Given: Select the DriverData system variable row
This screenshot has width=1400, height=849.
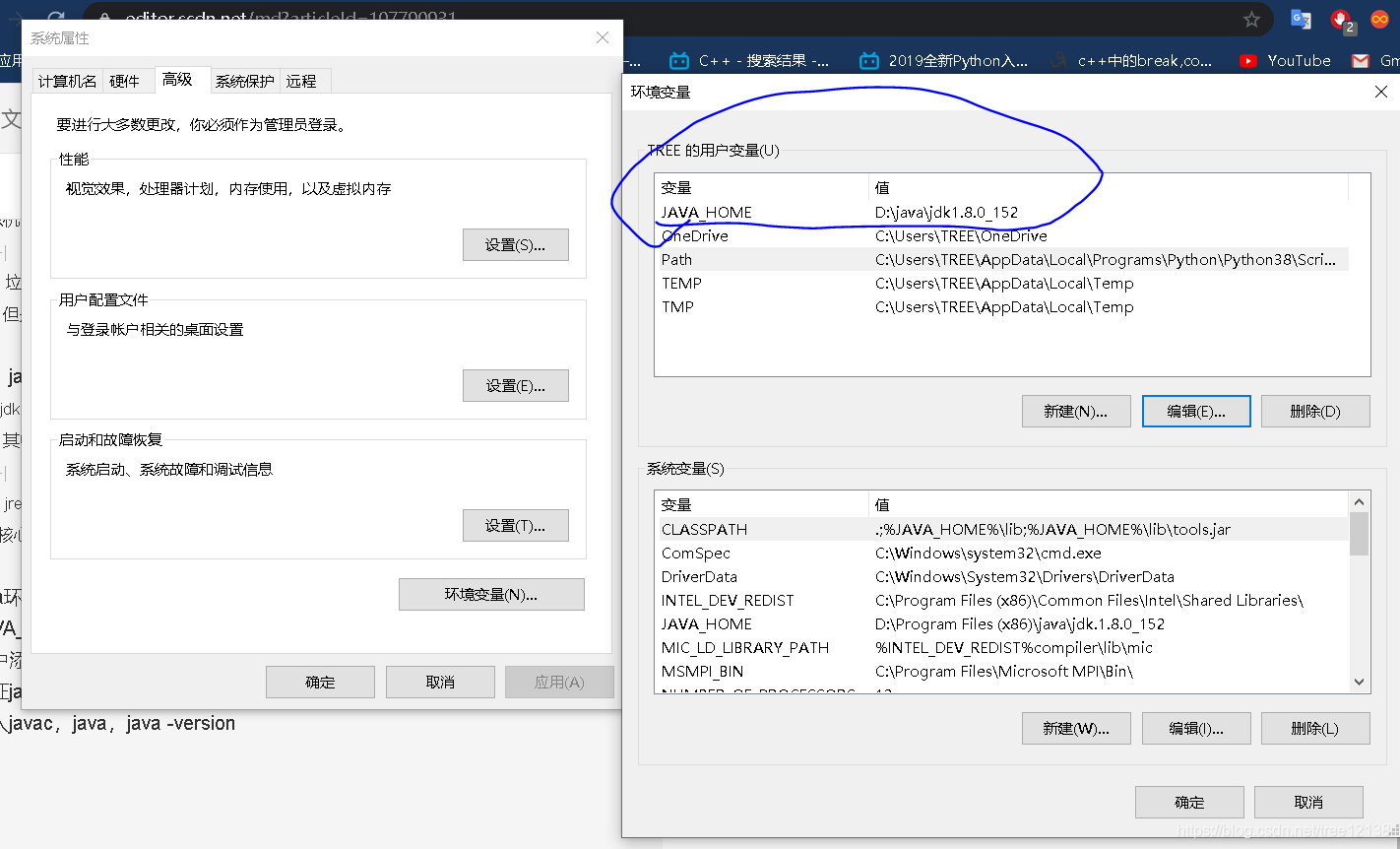Looking at the screenshot, I should click(1001, 577).
